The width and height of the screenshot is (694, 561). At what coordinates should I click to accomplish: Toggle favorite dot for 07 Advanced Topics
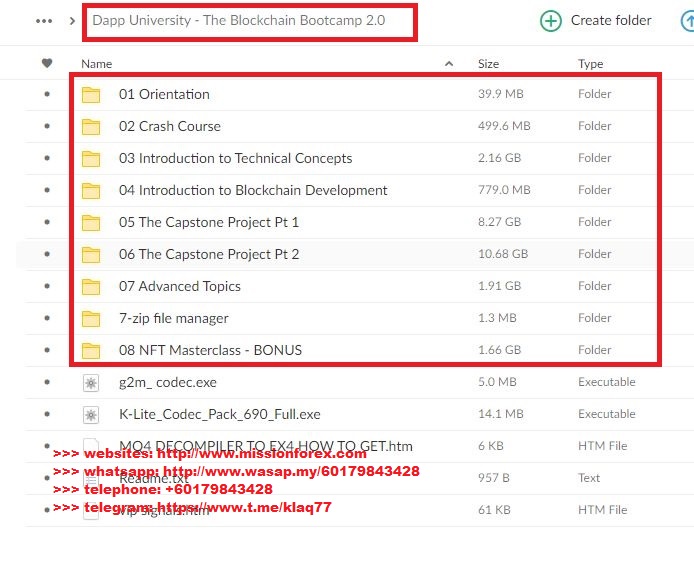47,286
